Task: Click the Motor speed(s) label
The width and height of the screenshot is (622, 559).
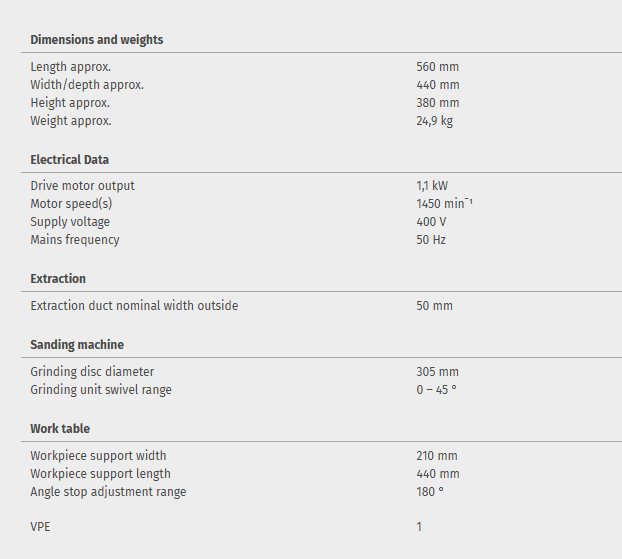Action: (x=71, y=204)
